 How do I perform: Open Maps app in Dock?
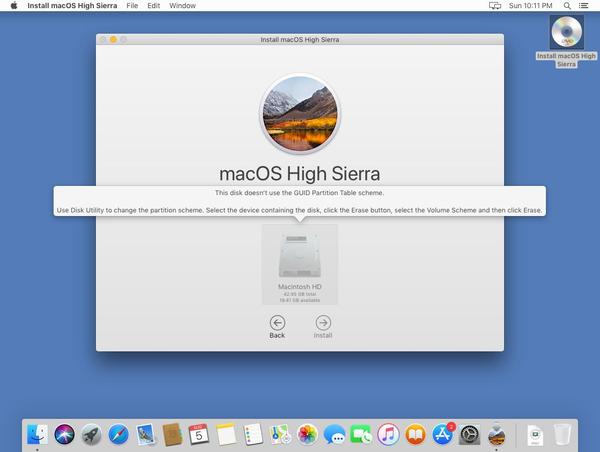coord(280,435)
